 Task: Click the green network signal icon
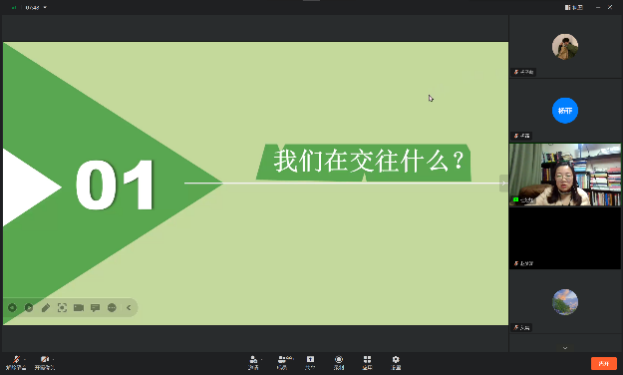(x=14, y=8)
